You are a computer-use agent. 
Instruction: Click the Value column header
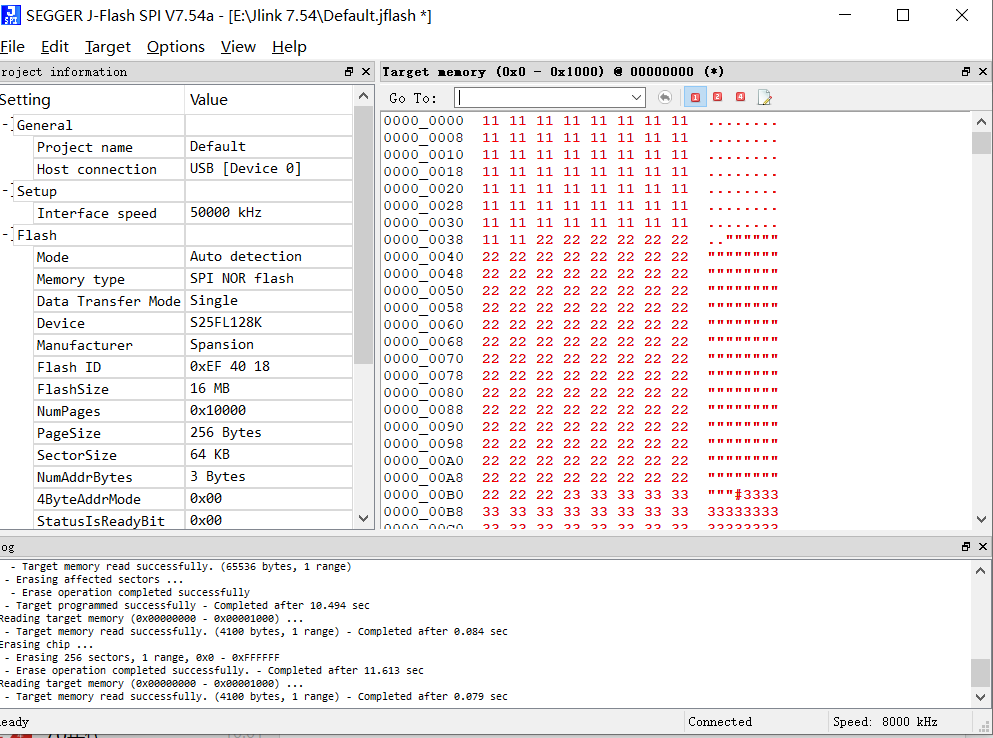coord(268,100)
